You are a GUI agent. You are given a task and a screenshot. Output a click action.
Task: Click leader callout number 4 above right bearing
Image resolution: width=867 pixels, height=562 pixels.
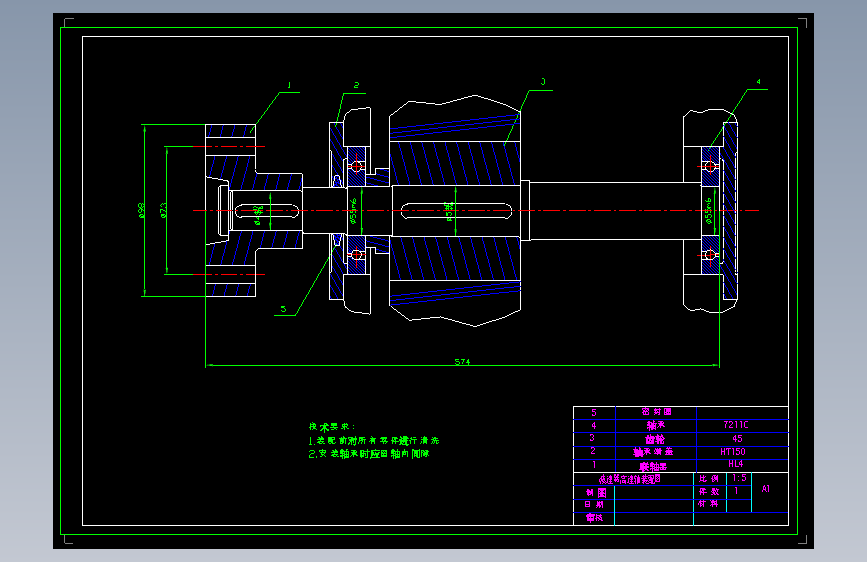(x=758, y=82)
